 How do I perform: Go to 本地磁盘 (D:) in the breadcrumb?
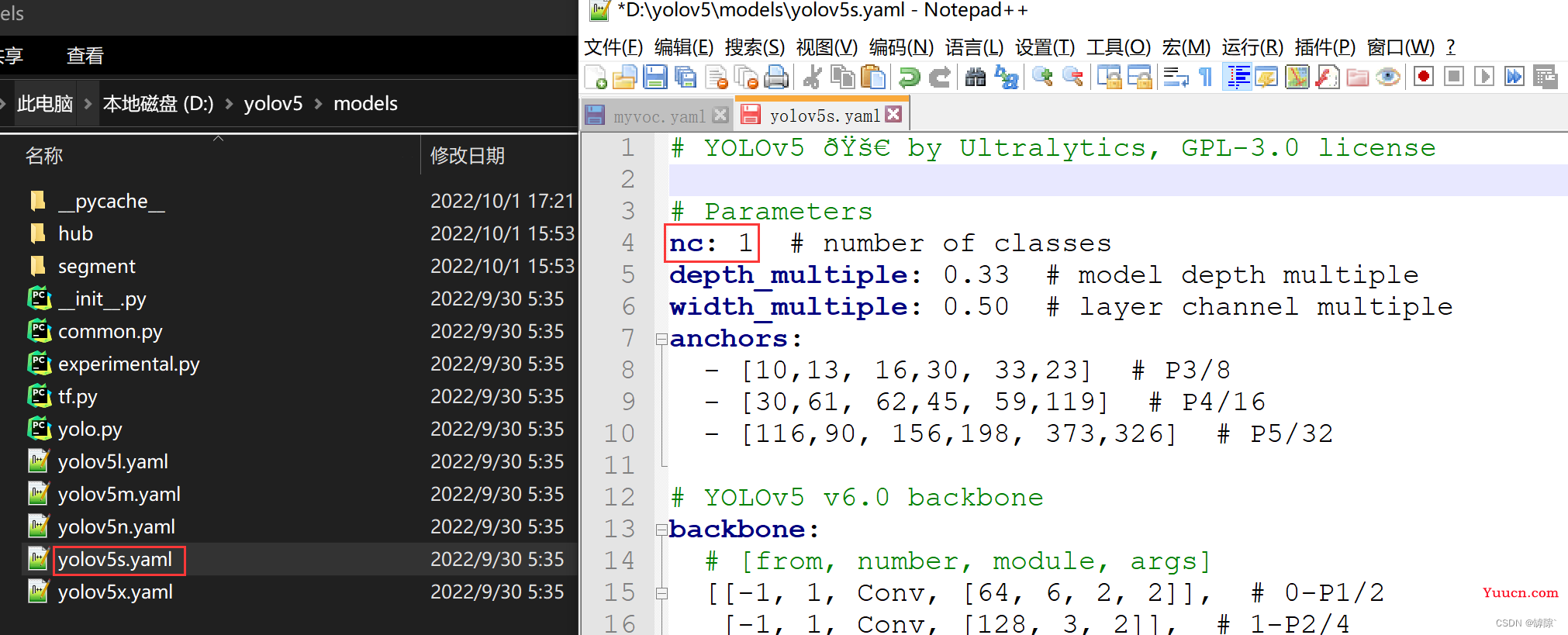click(x=158, y=103)
